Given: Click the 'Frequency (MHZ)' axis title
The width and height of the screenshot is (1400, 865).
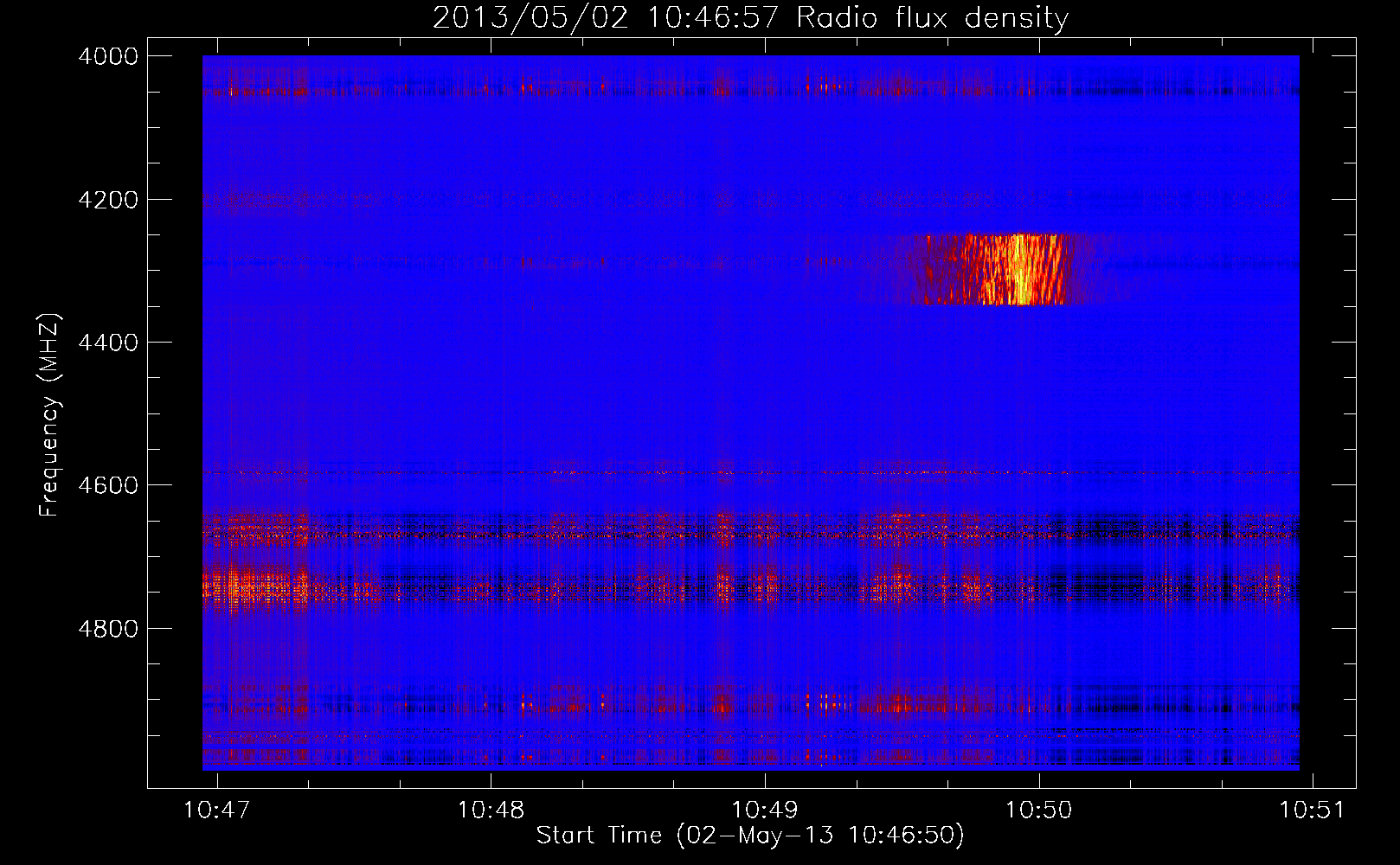Looking at the screenshot, I should click(x=50, y=415).
